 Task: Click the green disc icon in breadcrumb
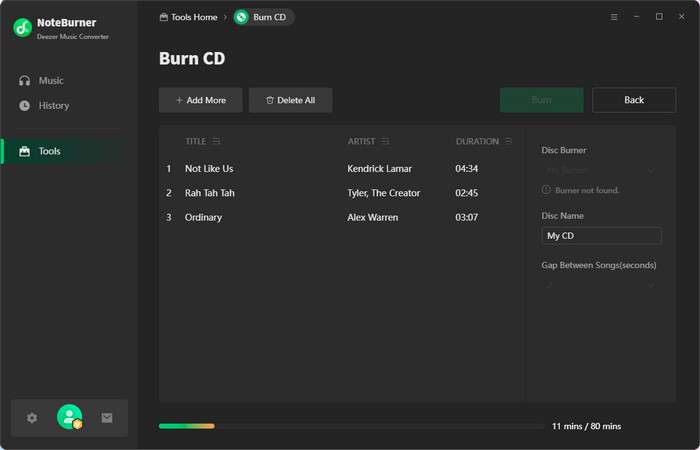242,17
